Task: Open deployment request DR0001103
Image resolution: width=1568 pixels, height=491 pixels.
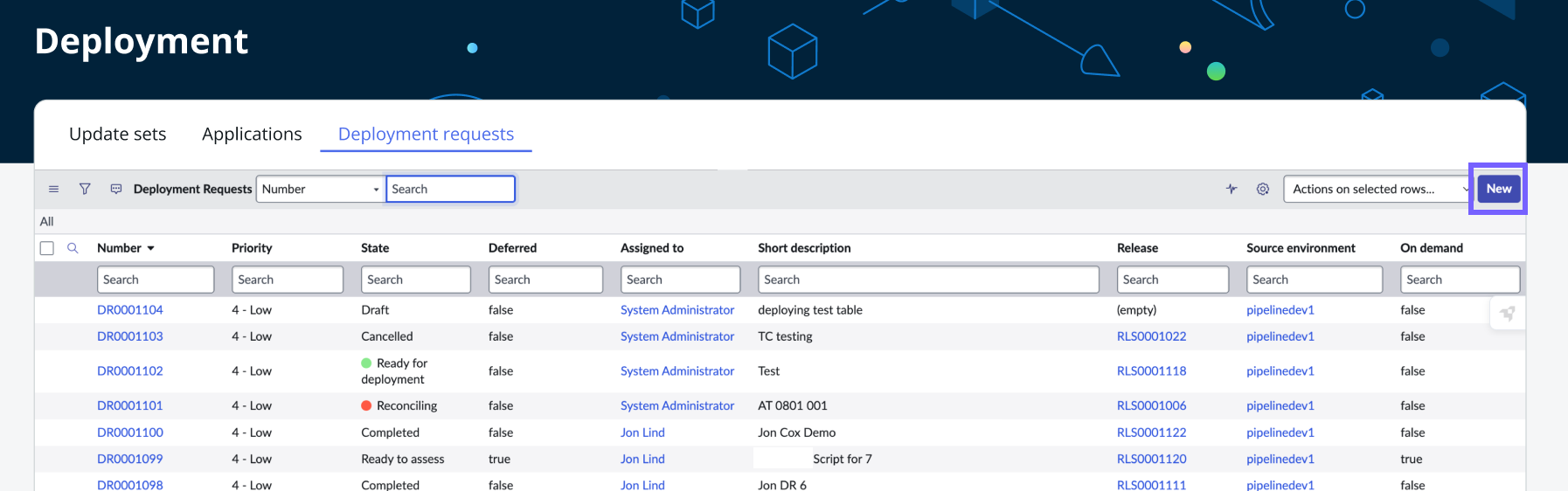Action: 130,336
